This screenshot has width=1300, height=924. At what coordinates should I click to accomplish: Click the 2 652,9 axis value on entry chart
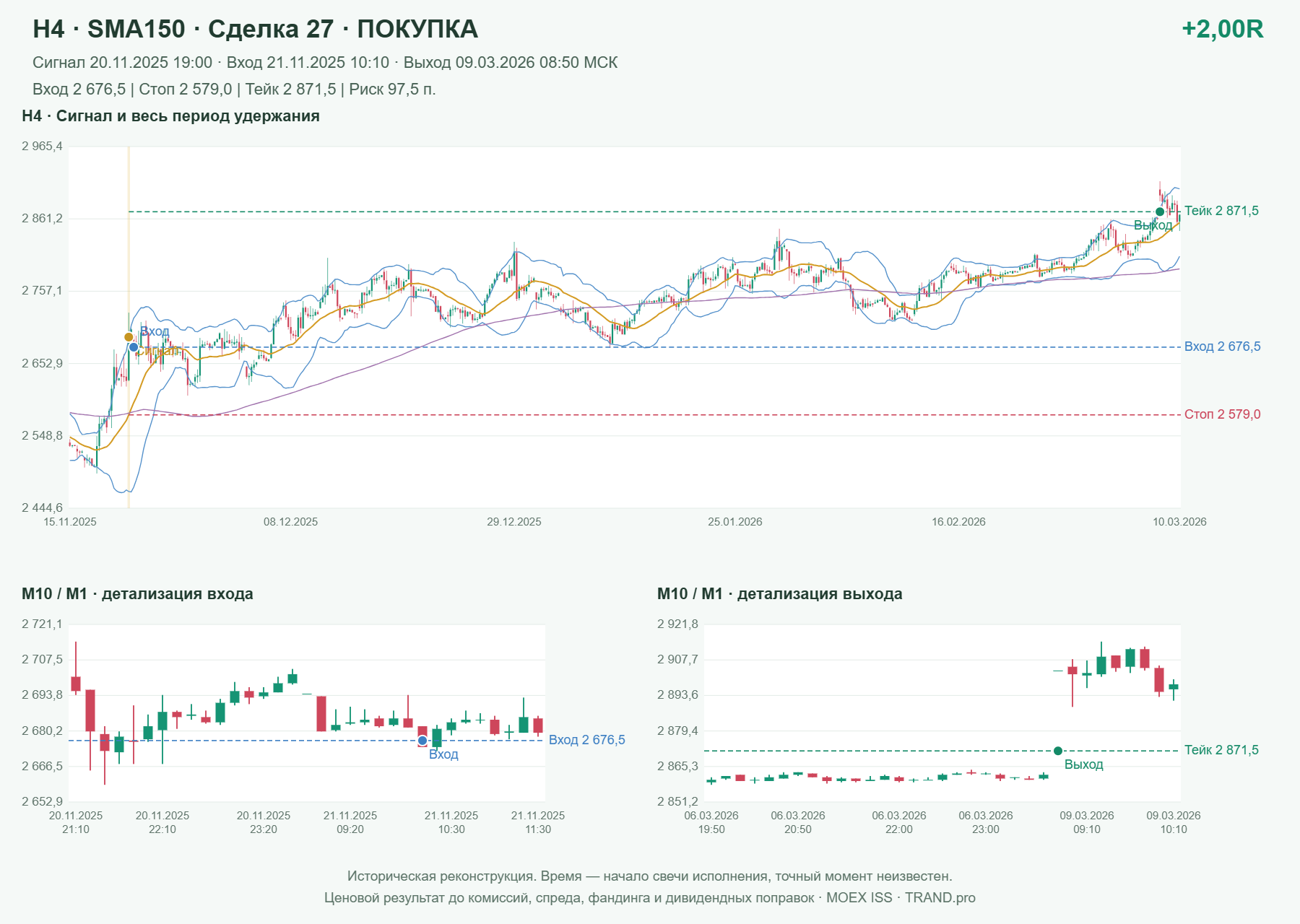[43, 802]
